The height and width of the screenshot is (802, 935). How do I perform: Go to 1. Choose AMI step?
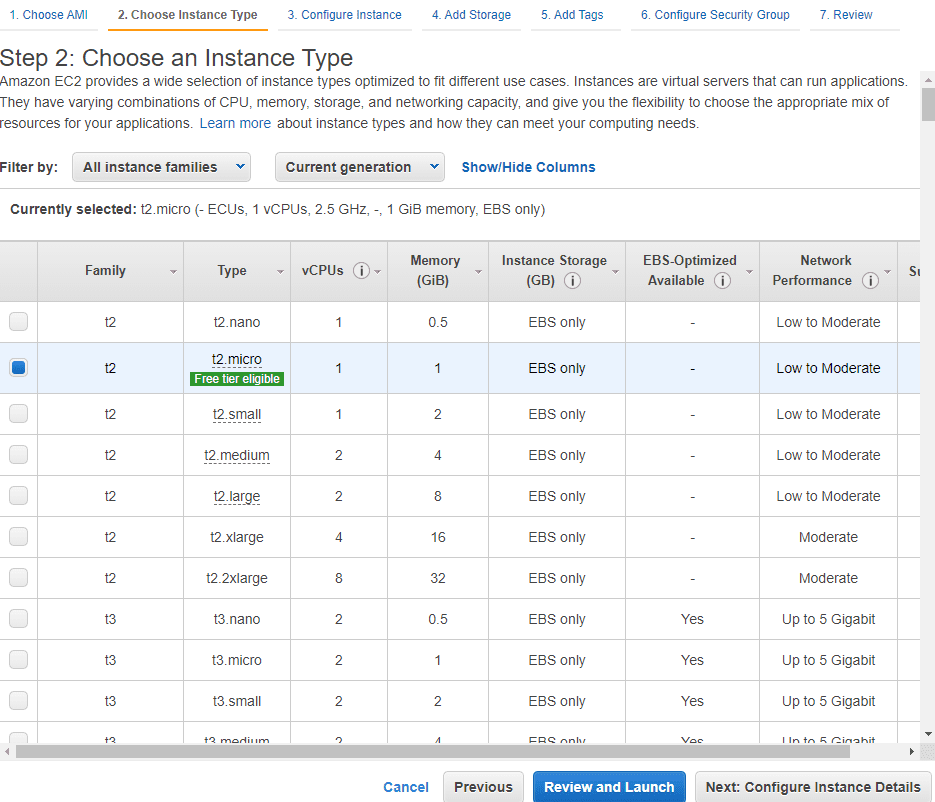[x=49, y=15]
